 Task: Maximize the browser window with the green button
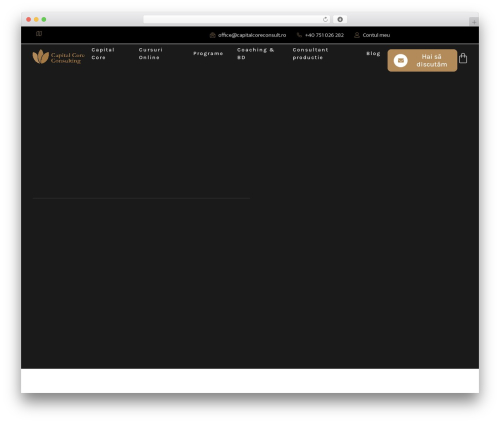click(44, 19)
